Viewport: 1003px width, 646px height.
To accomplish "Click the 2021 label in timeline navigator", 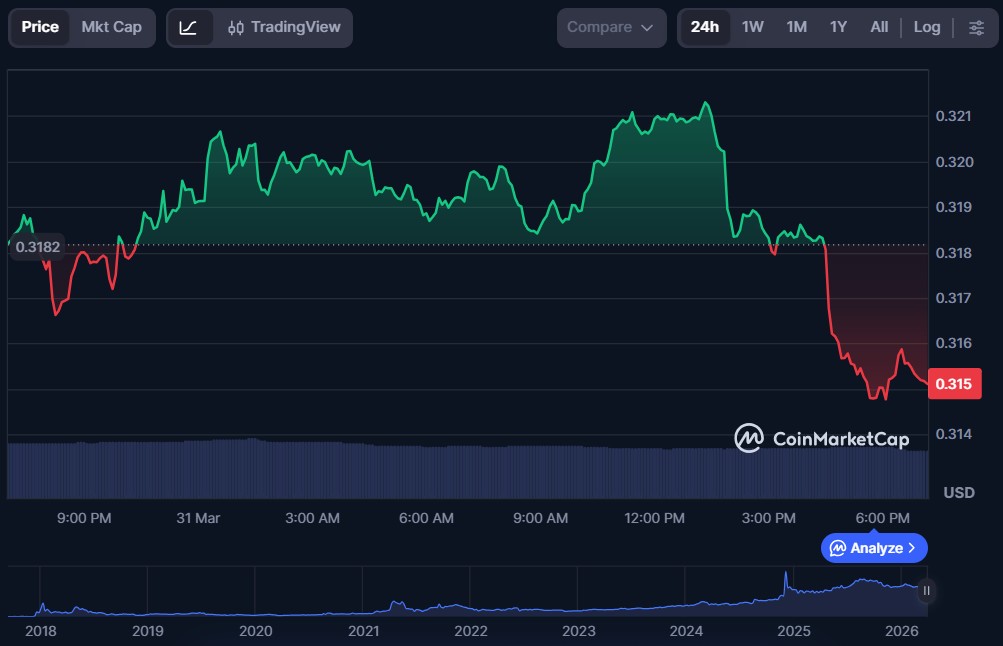I will (363, 631).
